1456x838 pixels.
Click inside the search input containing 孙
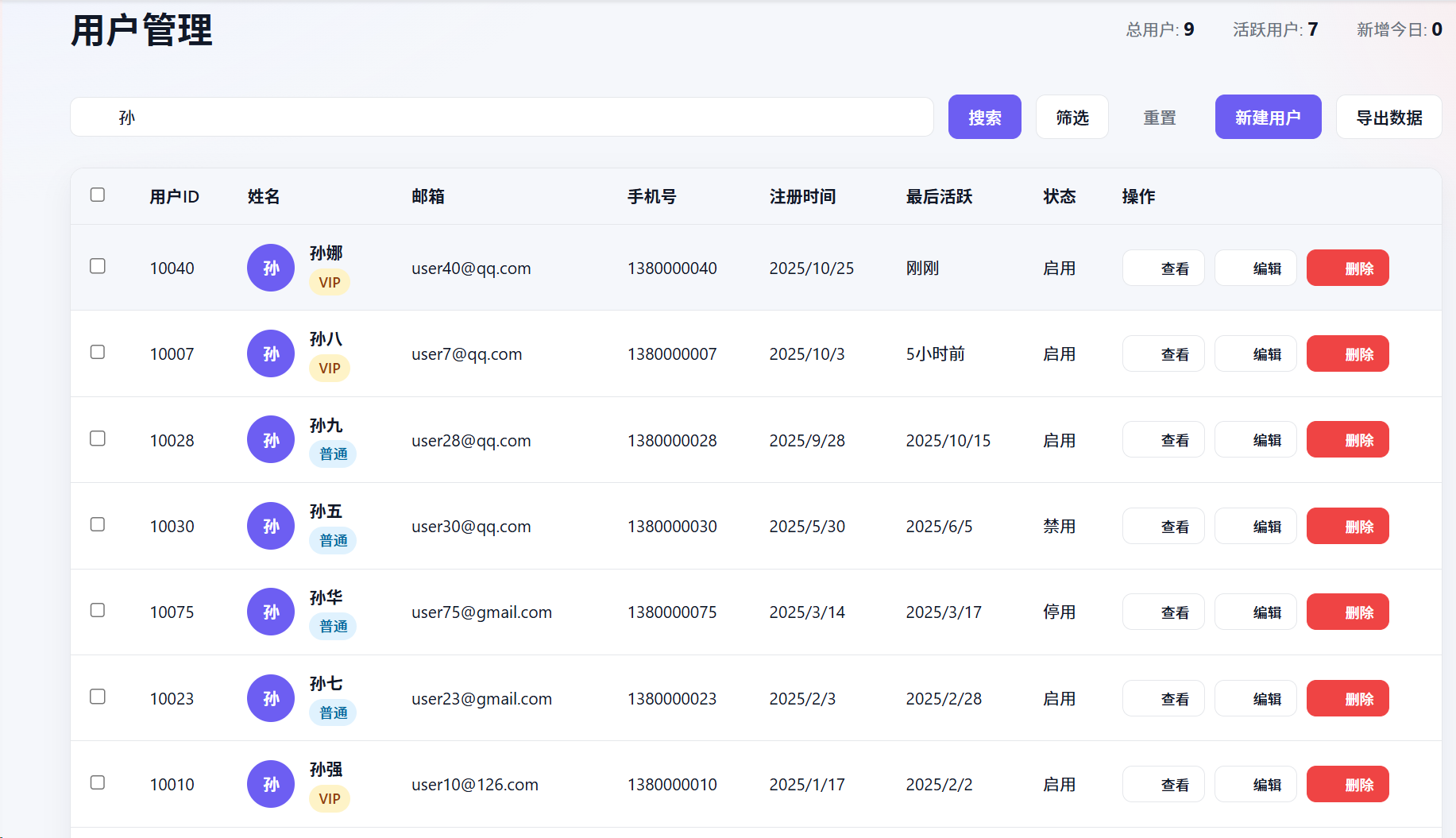[500, 117]
